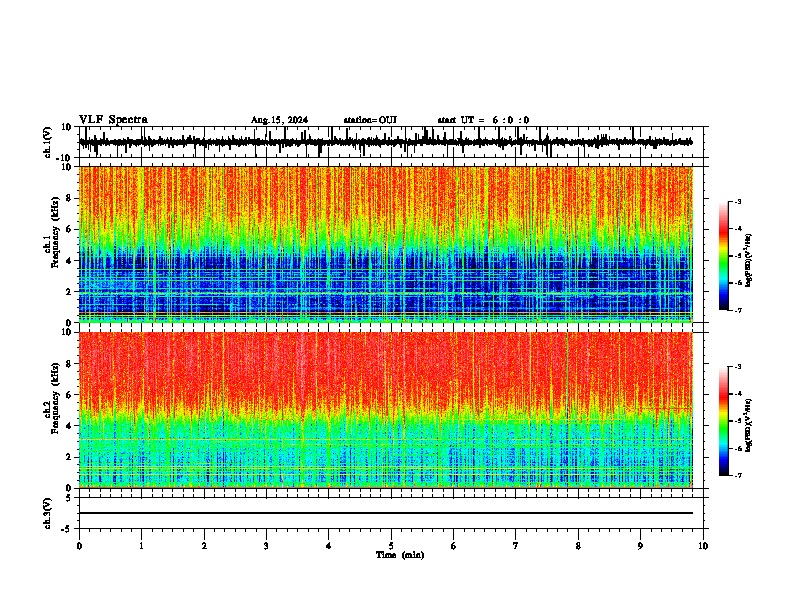Select the "start UT = 6 : 0 : 0" text
792x612 pixels.
[x=483, y=120]
